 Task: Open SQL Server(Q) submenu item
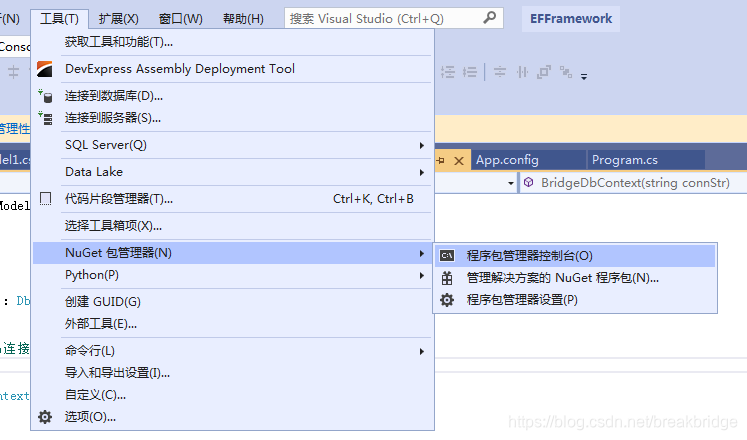point(233,145)
